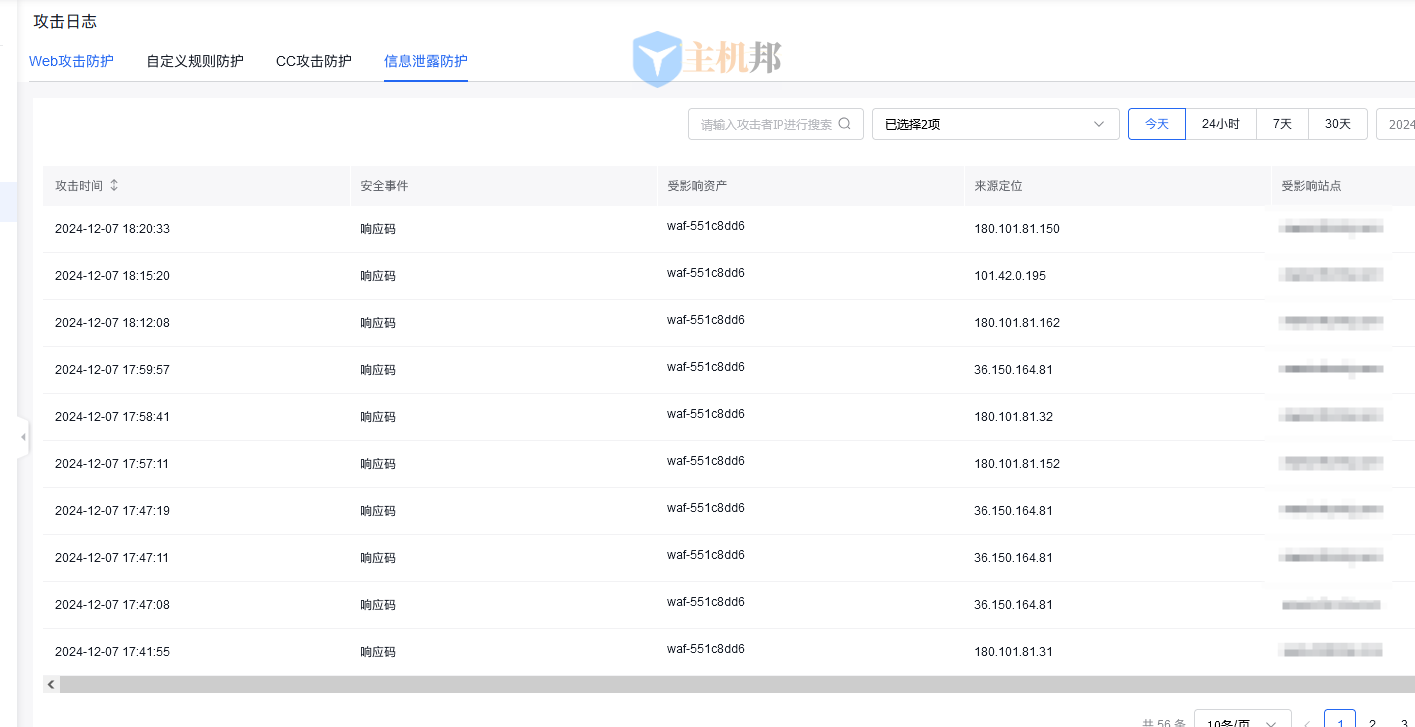Select row timestamp 2024-12-07 18:12:08

(112, 323)
